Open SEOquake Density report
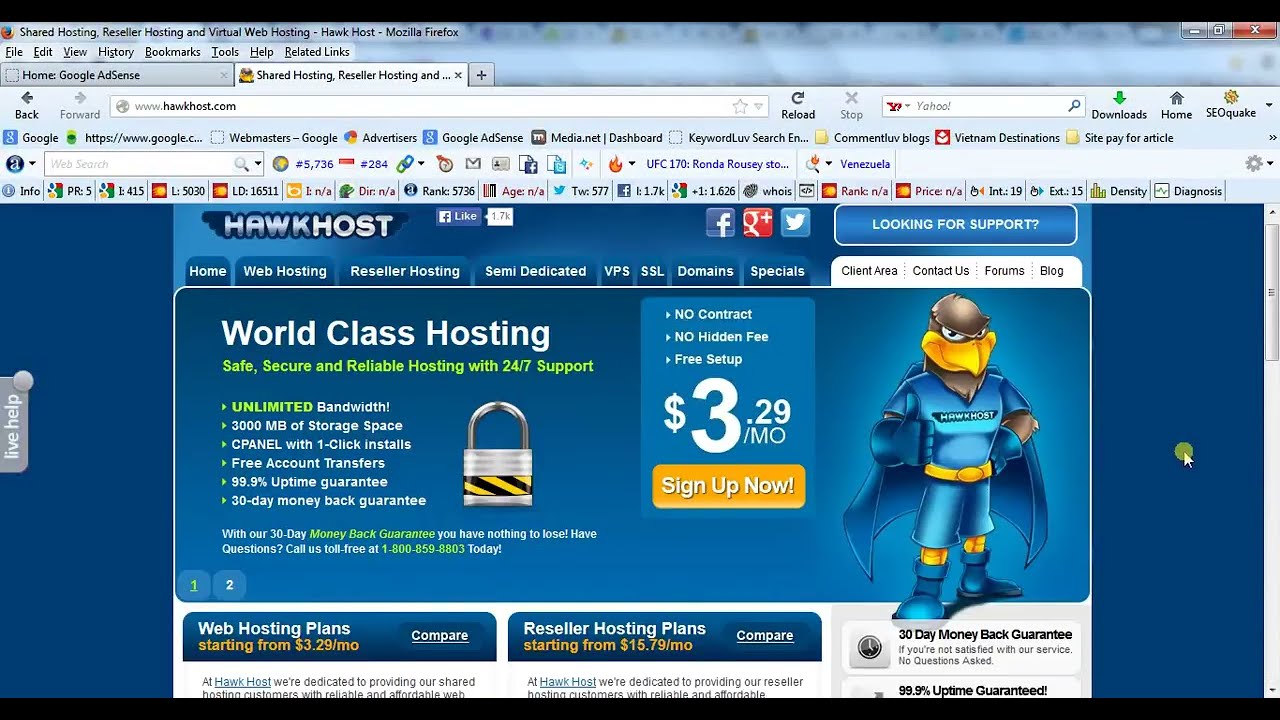Screen dimensions: 1280x720 tap(1120, 191)
